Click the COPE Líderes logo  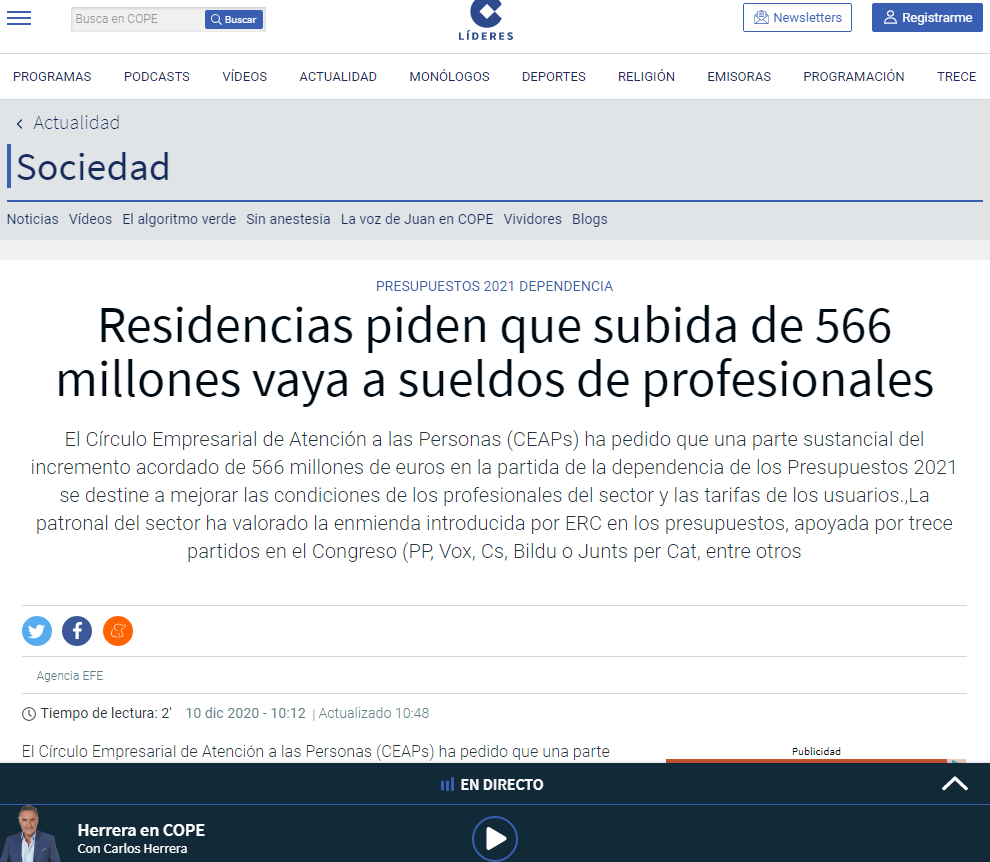click(x=486, y=20)
